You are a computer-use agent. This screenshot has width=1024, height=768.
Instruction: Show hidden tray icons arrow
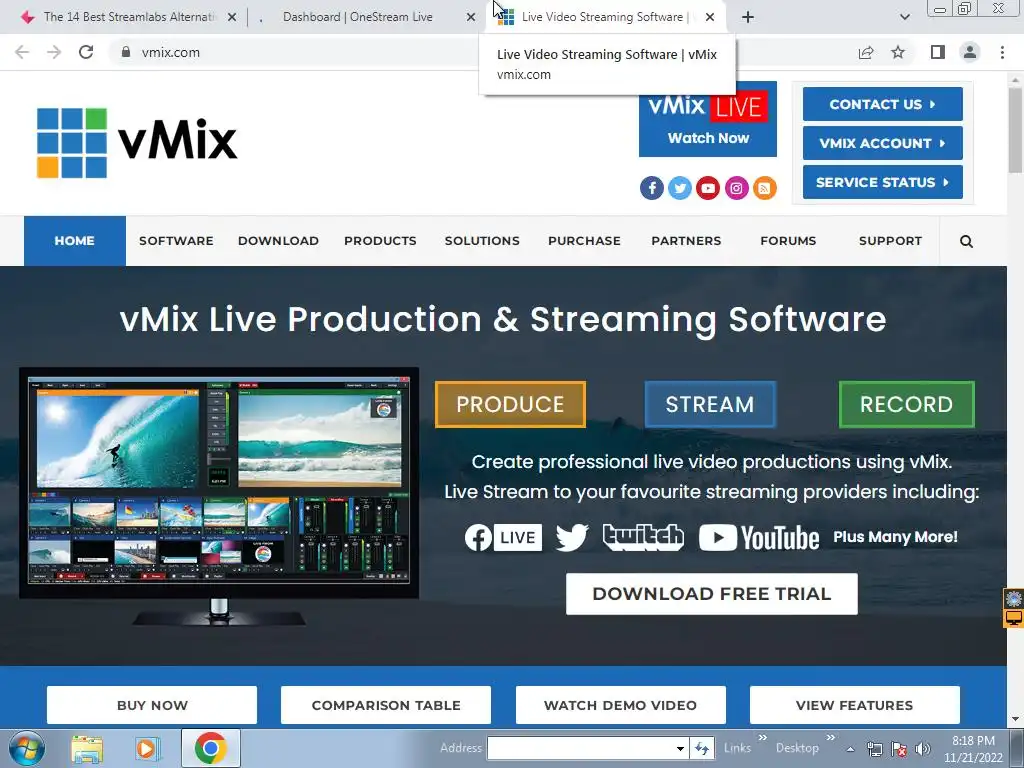[x=850, y=749]
